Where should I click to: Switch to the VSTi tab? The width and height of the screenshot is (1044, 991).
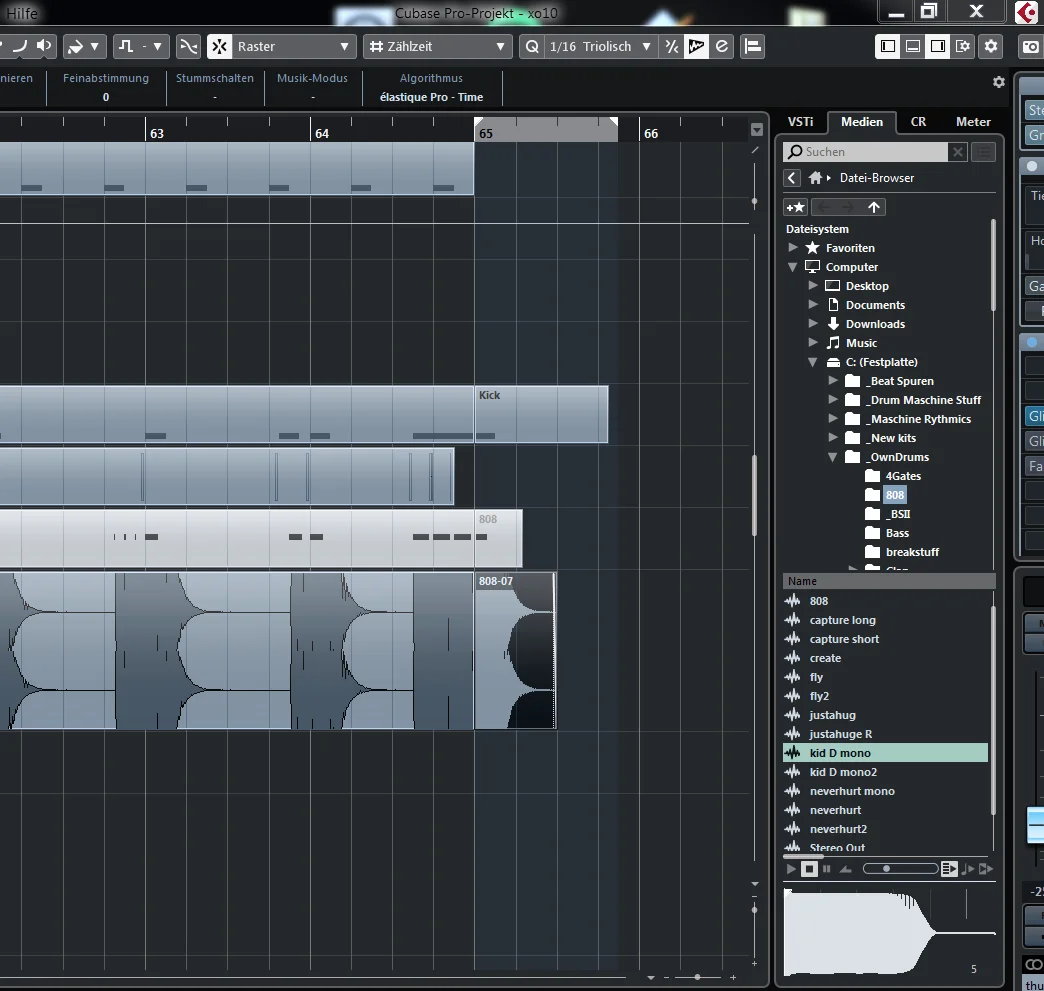800,122
